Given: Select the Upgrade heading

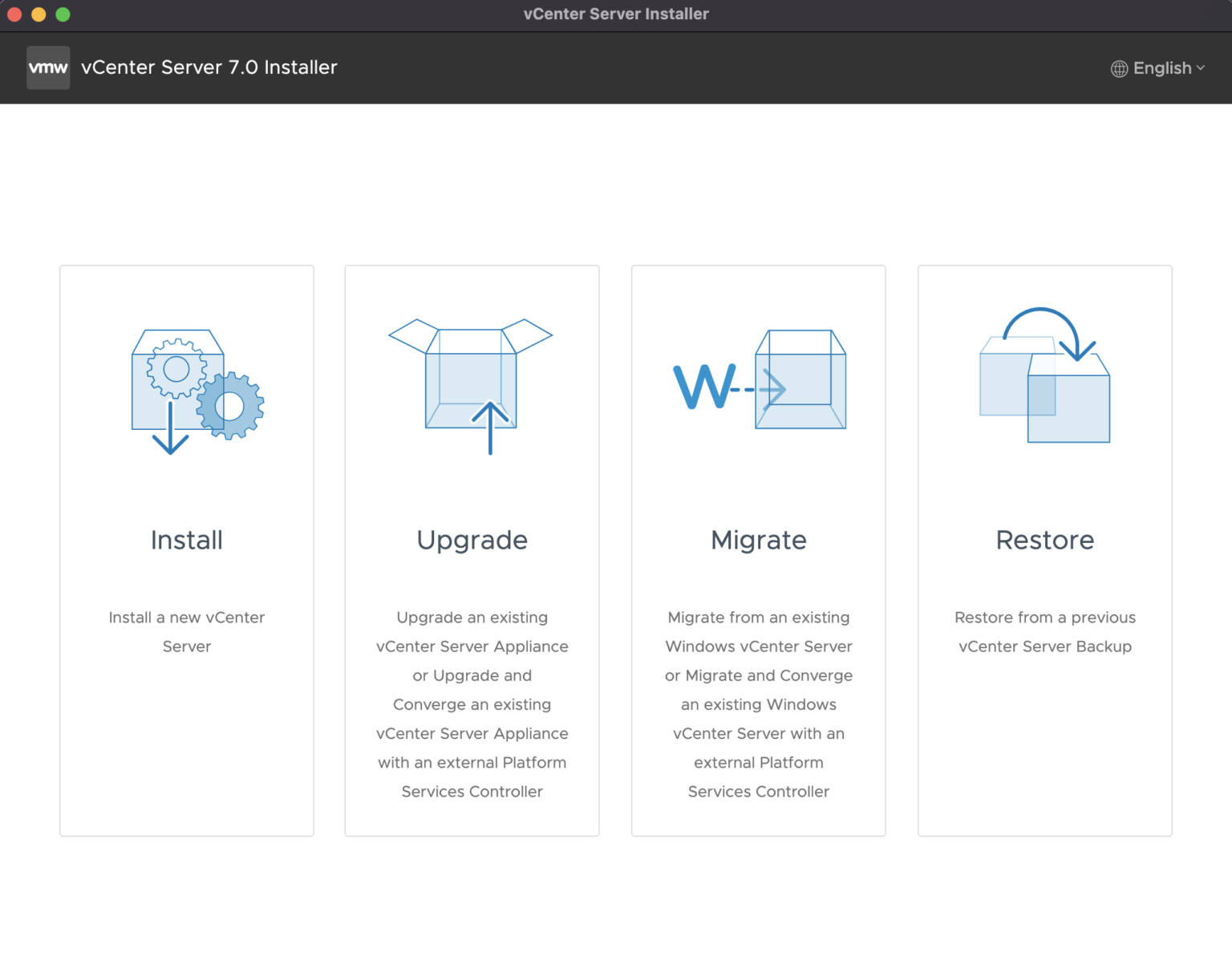Looking at the screenshot, I should [472, 540].
